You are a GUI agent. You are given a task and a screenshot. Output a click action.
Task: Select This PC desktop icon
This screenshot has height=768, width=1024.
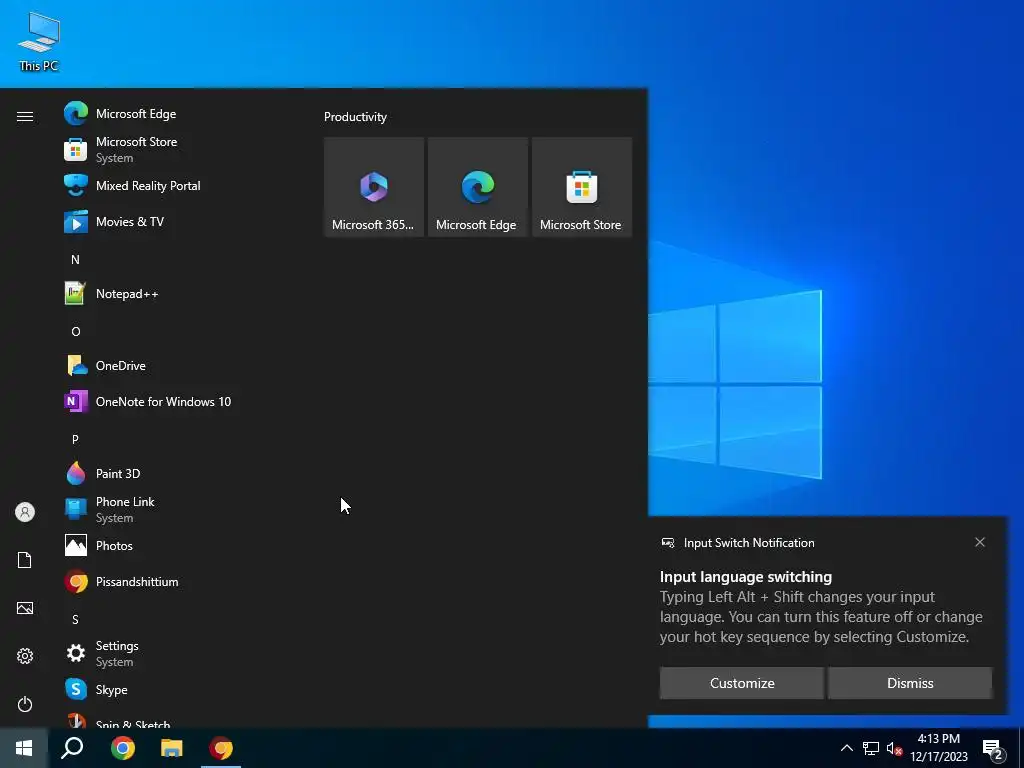coord(39,42)
